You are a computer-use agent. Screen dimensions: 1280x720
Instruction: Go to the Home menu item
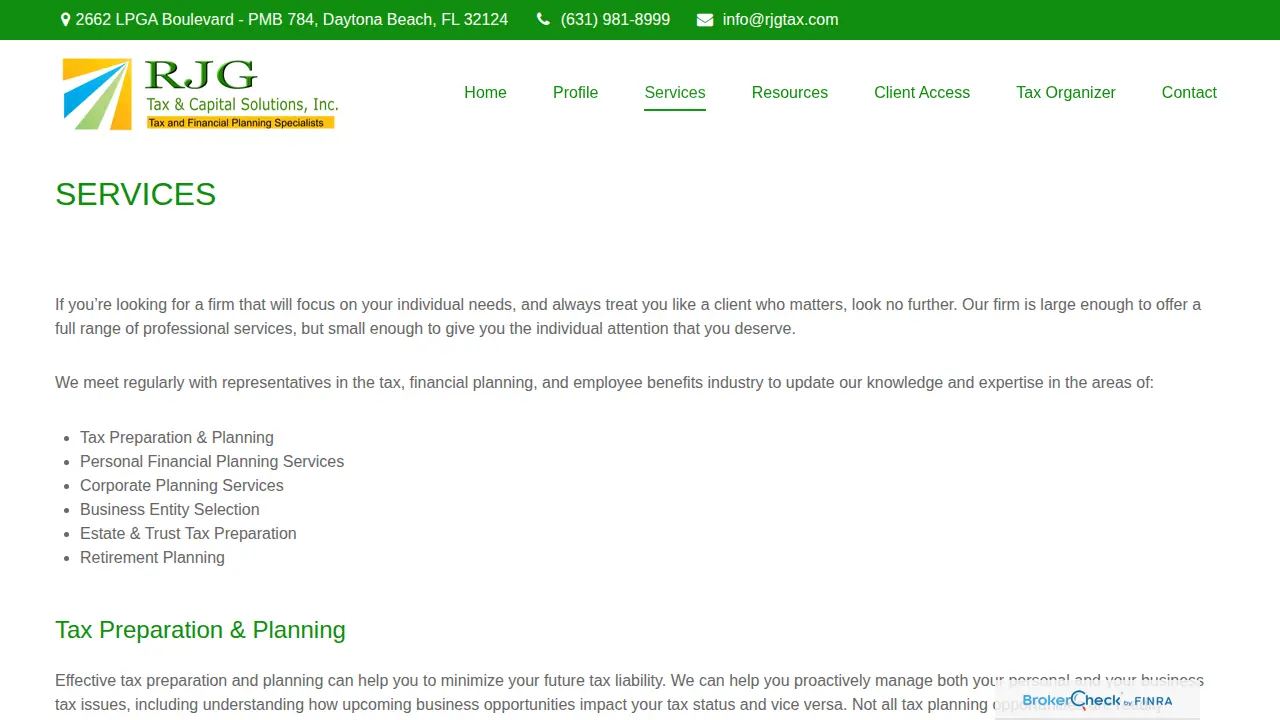(x=485, y=92)
